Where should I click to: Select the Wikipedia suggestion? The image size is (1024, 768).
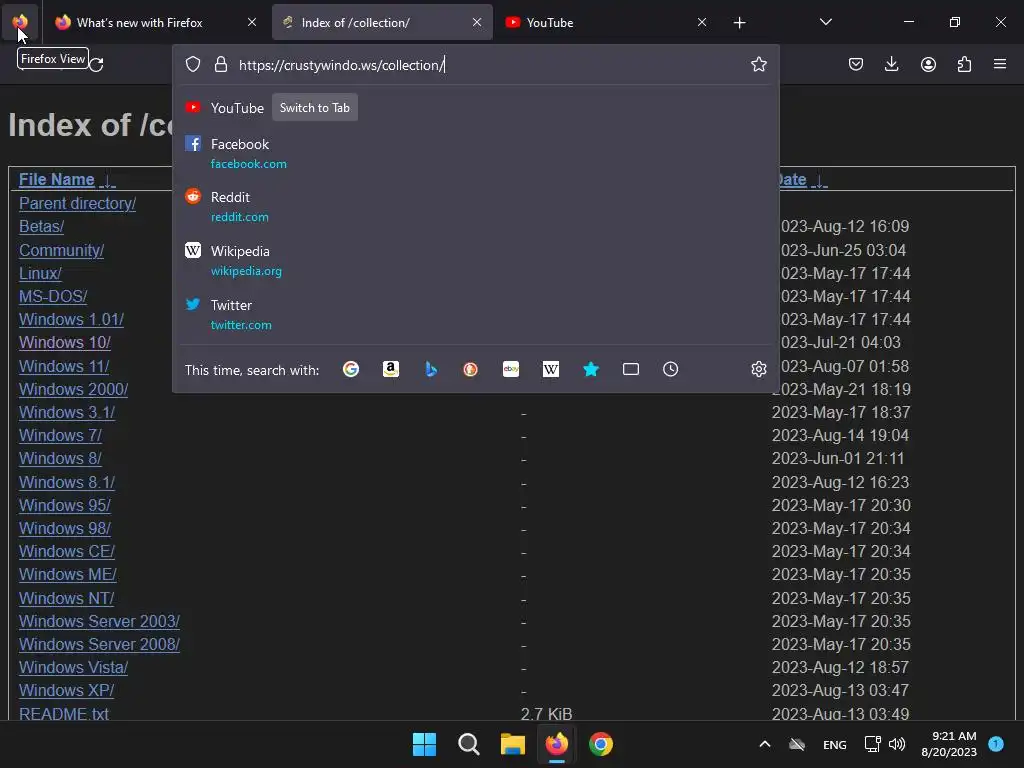pyautogui.click(x=476, y=261)
